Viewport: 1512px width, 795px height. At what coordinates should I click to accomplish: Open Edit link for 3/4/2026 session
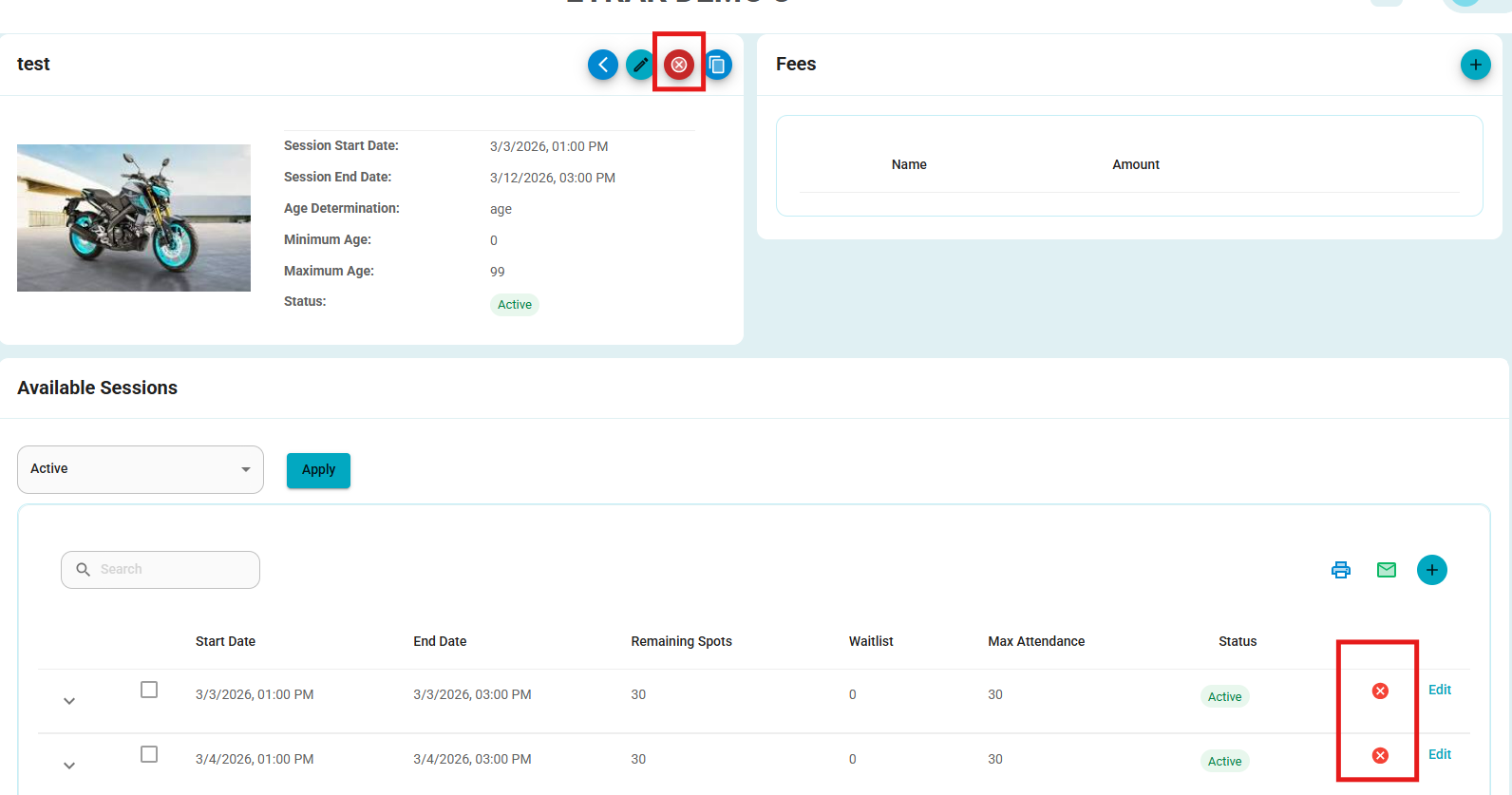click(x=1440, y=754)
